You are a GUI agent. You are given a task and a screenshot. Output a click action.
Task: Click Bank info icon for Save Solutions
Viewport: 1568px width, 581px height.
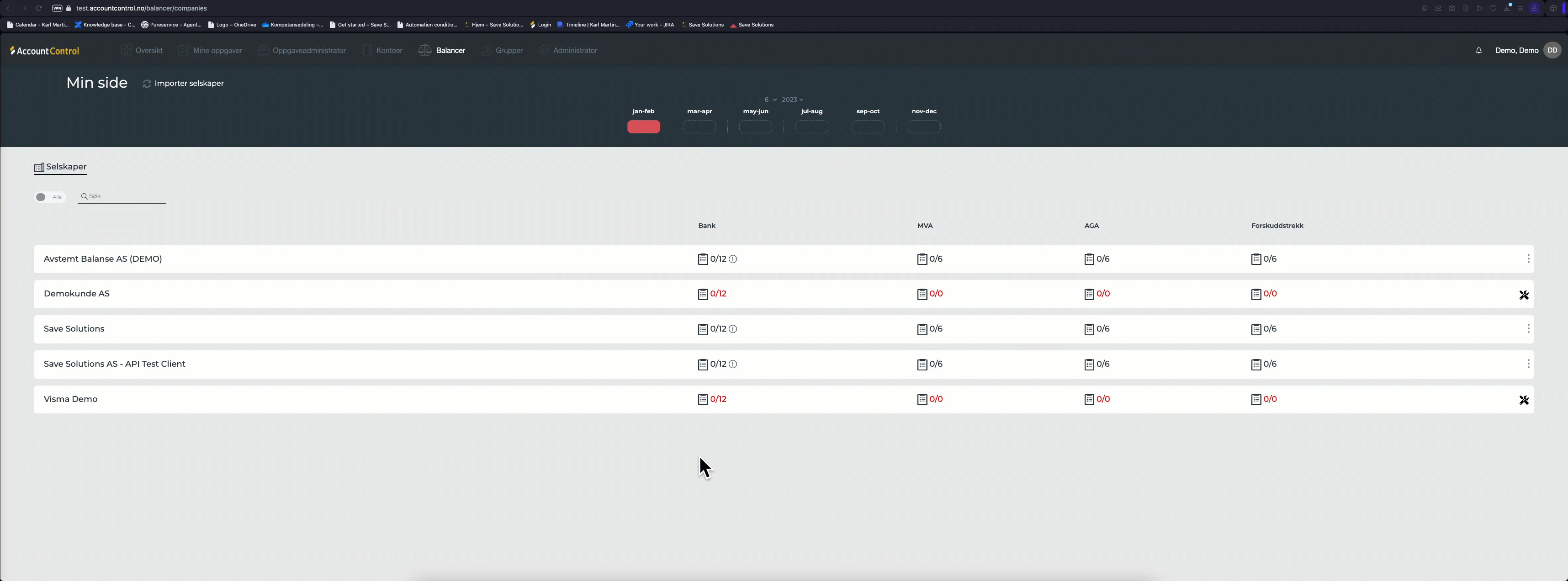pyautogui.click(x=733, y=329)
